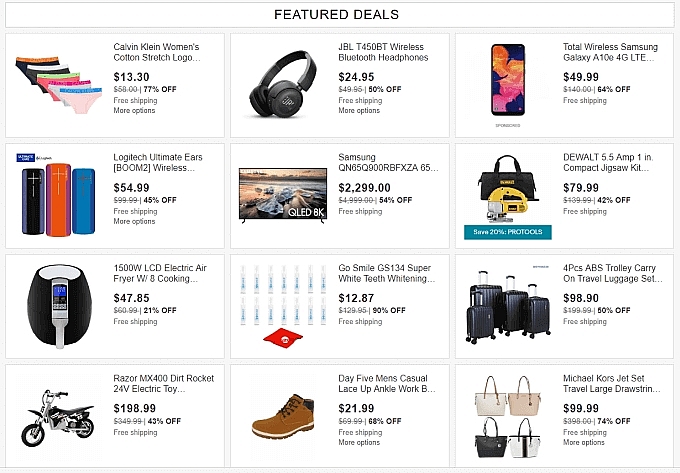This screenshot has width=680, height=473.
Task: Open the JBL T450BT Wireless Headphones title
Action: pyautogui.click(x=383, y=52)
